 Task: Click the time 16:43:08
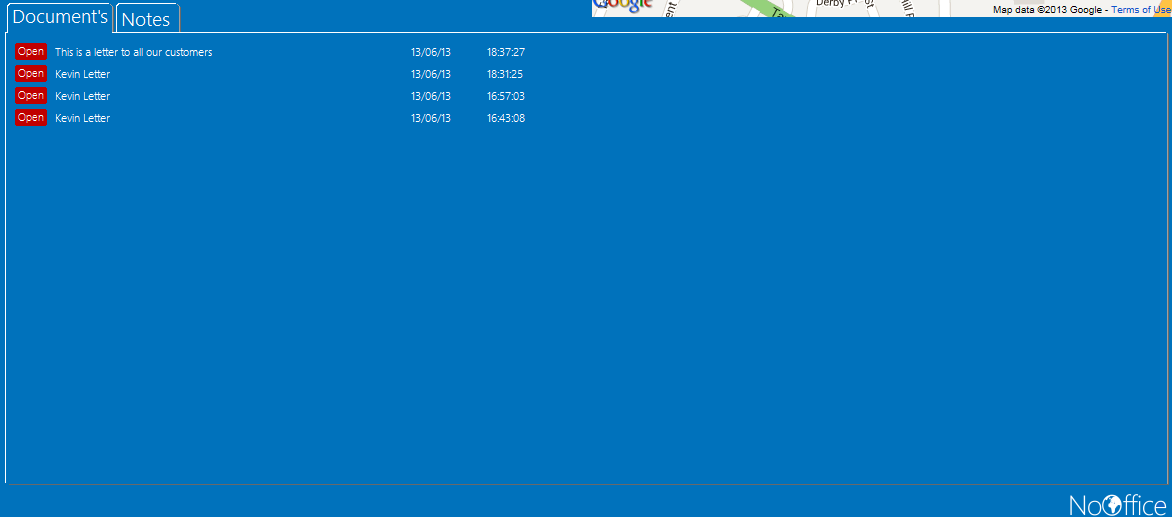point(506,118)
